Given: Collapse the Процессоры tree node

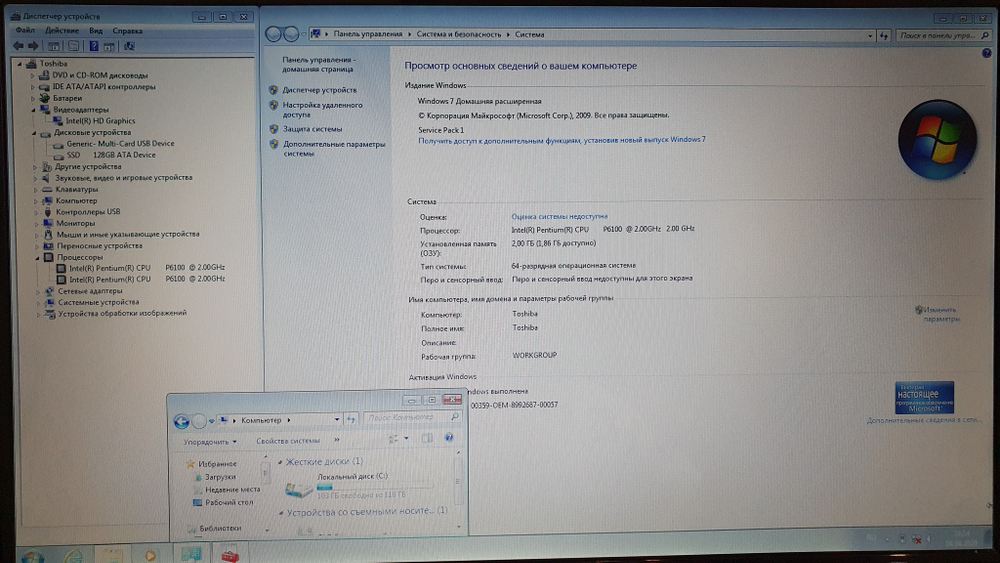Looking at the screenshot, I should tap(37, 258).
